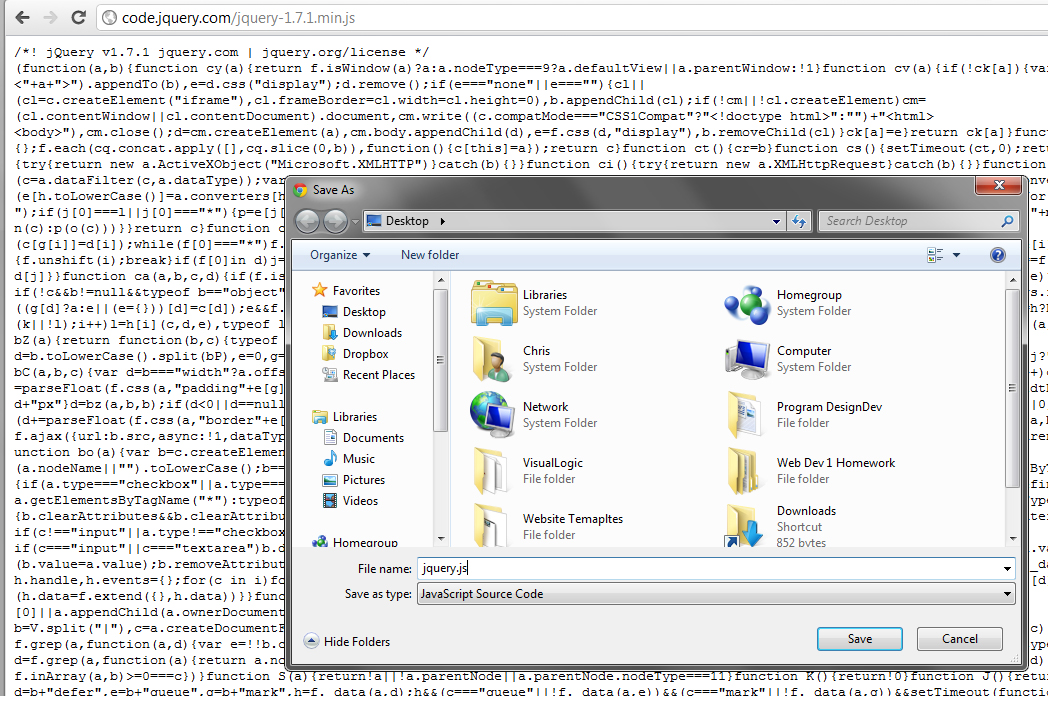Open the change view dropdown arrow
Viewport: 1053px width, 703px height.
click(957, 255)
